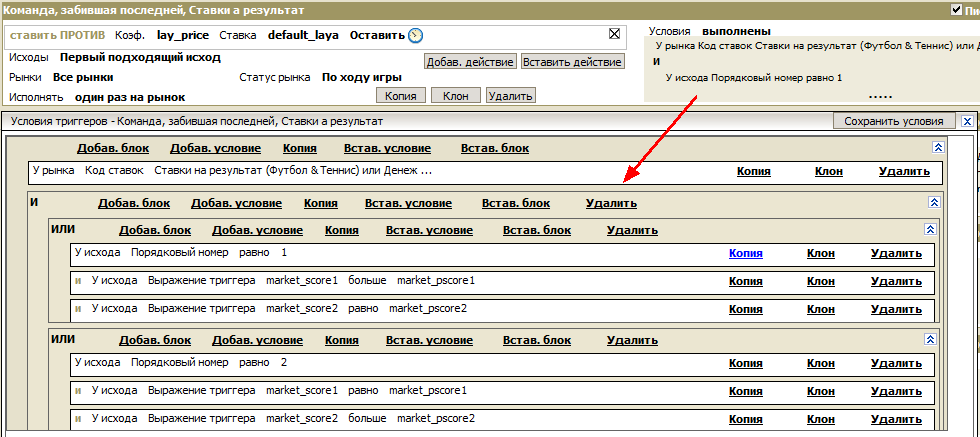Click Добав. блок in the И block header
Image resolution: width=980 pixels, height=437 pixels.
click(134, 203)
